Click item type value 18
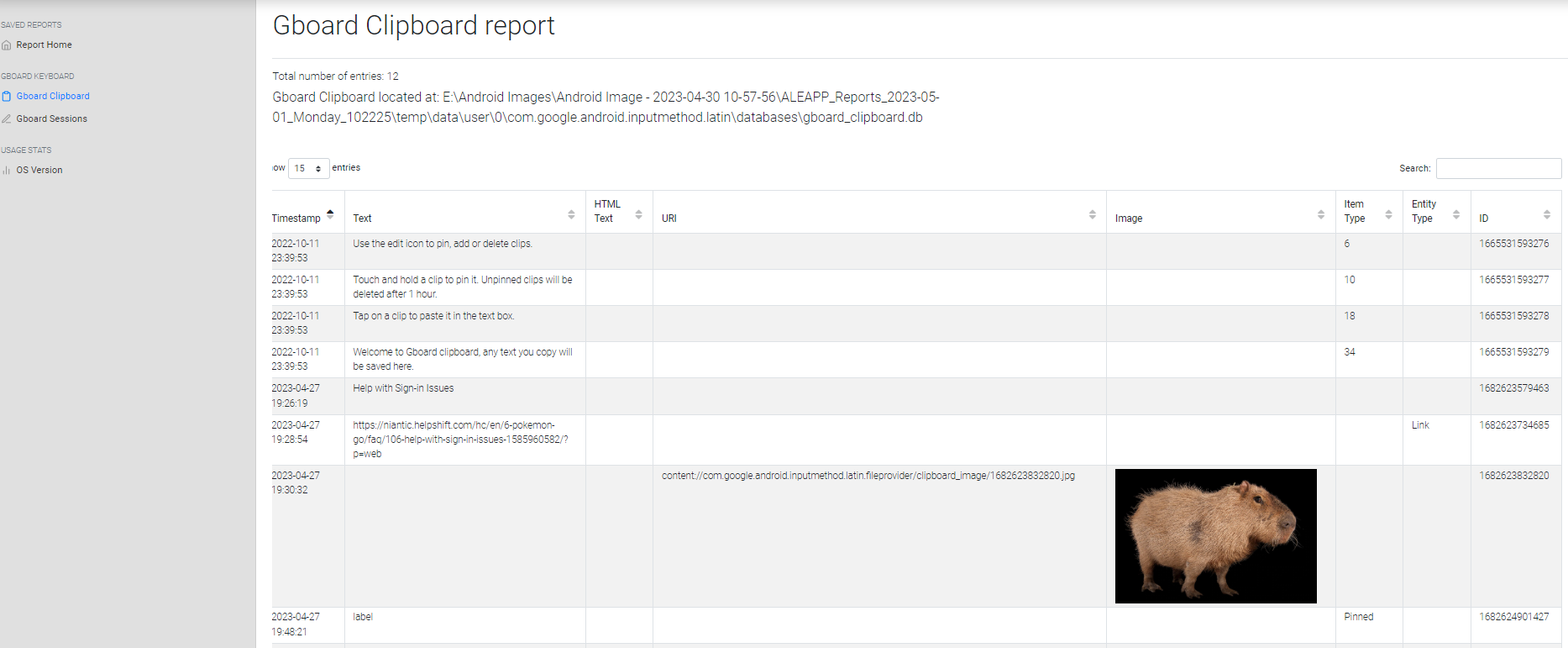The width and height of the screenshot is (1568, 648). 1350,316
